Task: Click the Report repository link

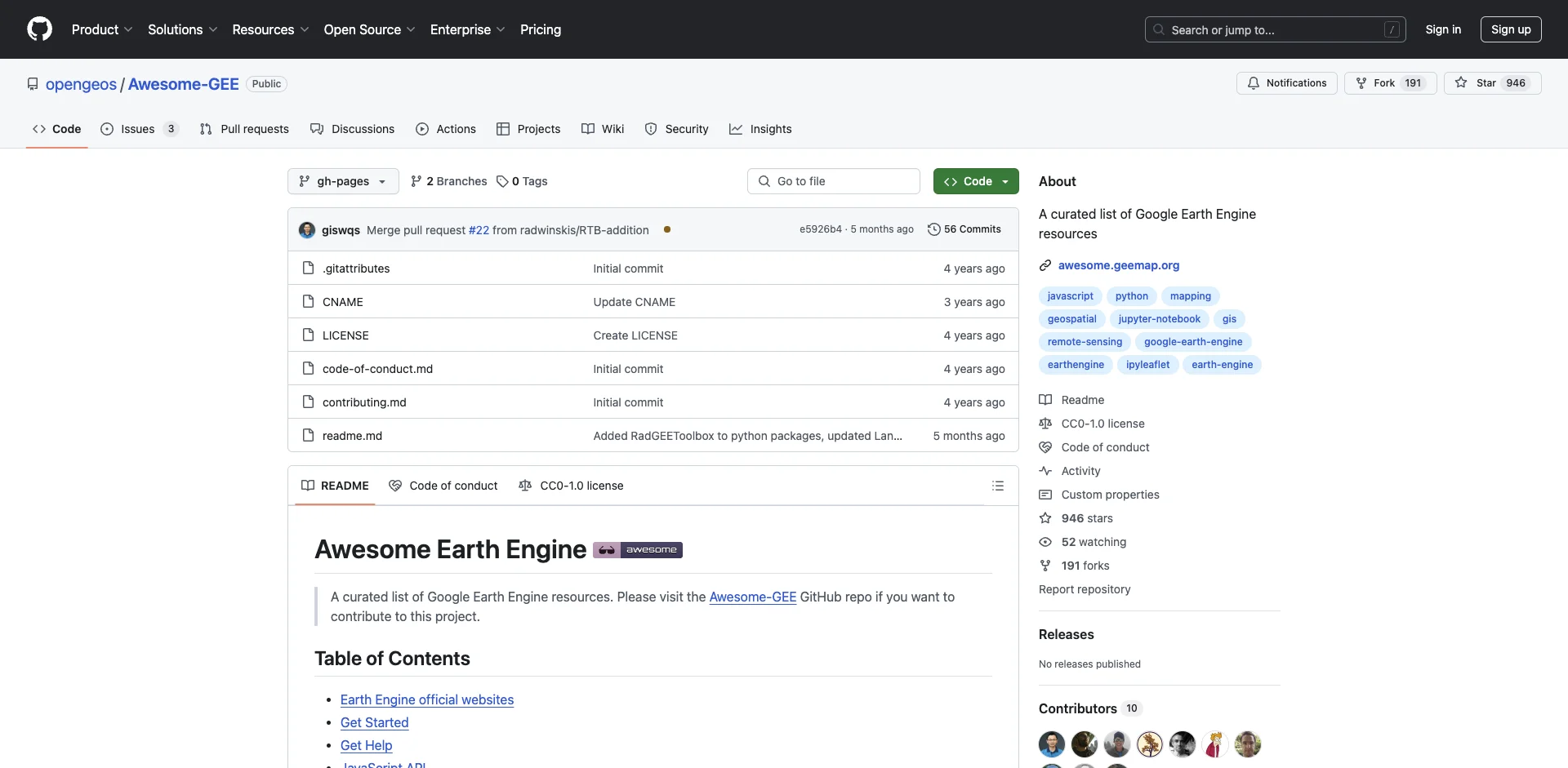Action: pos(1085,589)
